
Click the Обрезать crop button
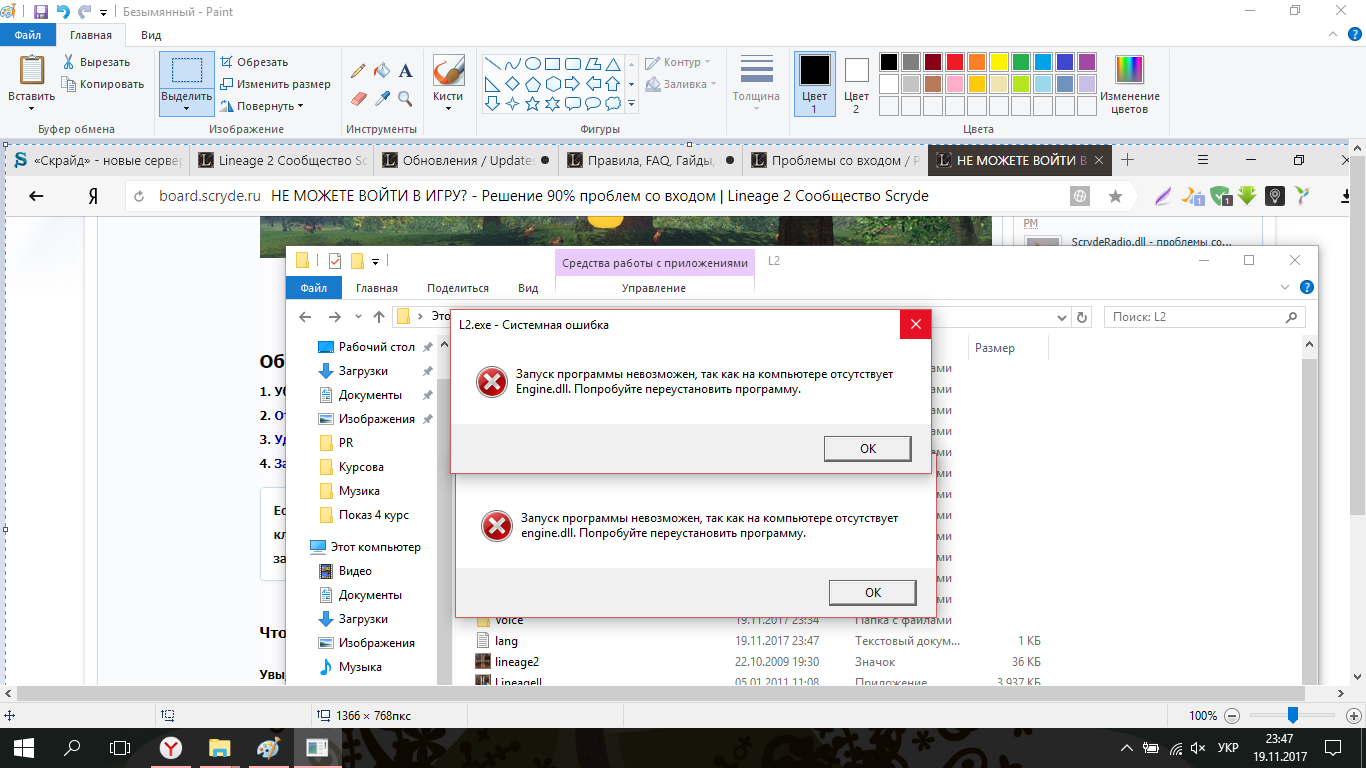254,62
